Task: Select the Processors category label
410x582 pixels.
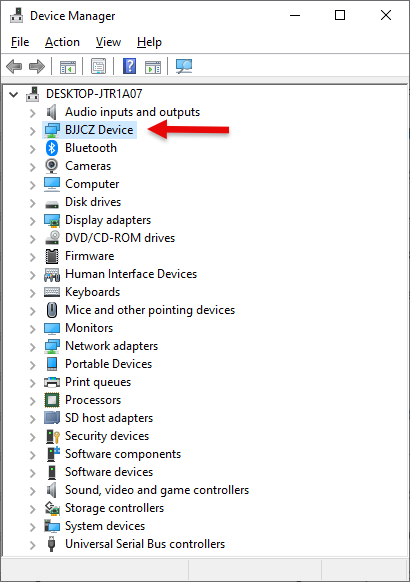Action: pos(93,400)
